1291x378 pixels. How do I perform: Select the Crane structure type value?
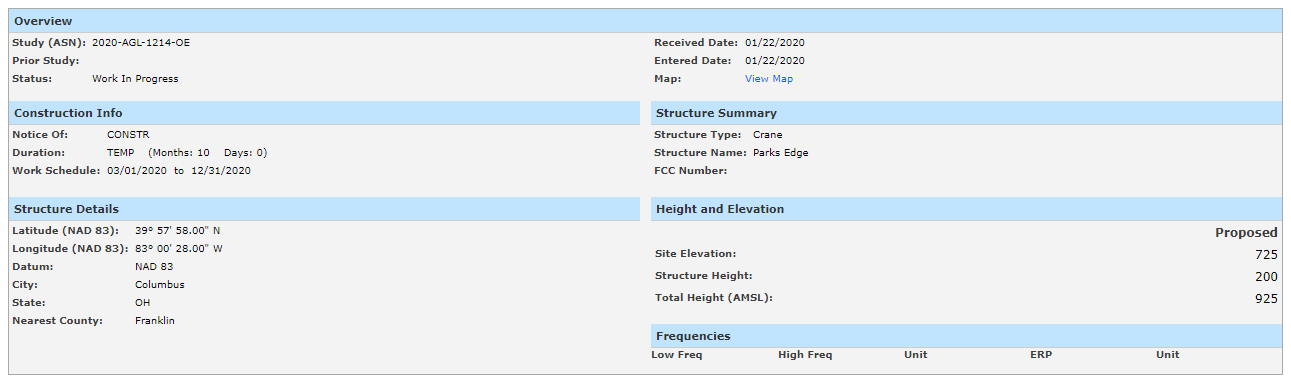point(768,135)
